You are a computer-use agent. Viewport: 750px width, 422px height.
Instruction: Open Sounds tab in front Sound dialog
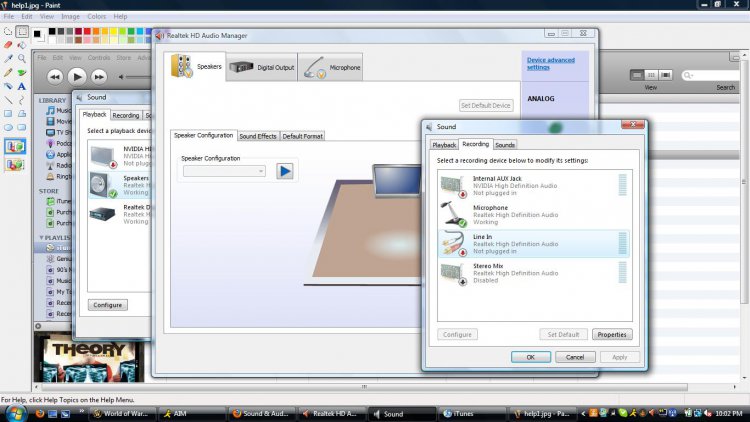tap(505, 145)
